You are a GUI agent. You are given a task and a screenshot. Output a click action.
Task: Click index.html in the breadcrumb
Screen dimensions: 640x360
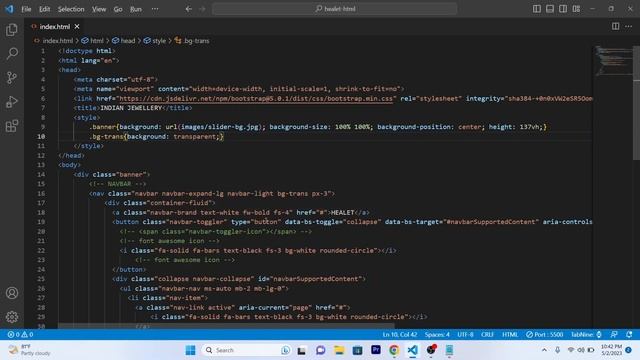[58, 41]
